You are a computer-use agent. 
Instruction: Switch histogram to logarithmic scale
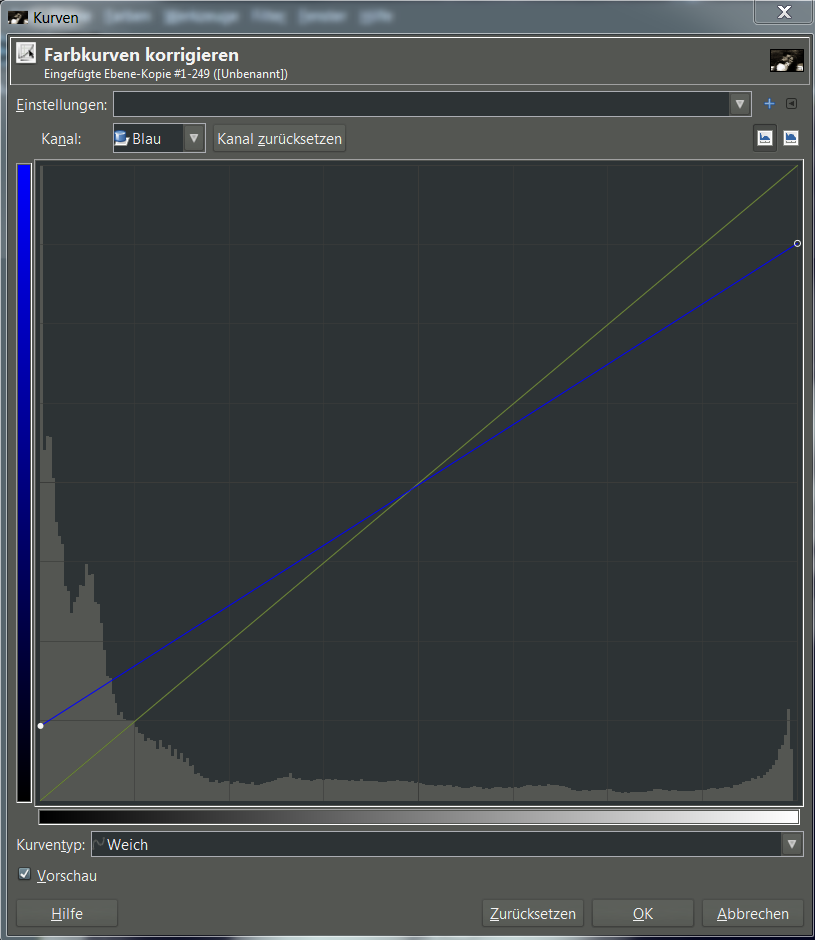tap(790, 138)
